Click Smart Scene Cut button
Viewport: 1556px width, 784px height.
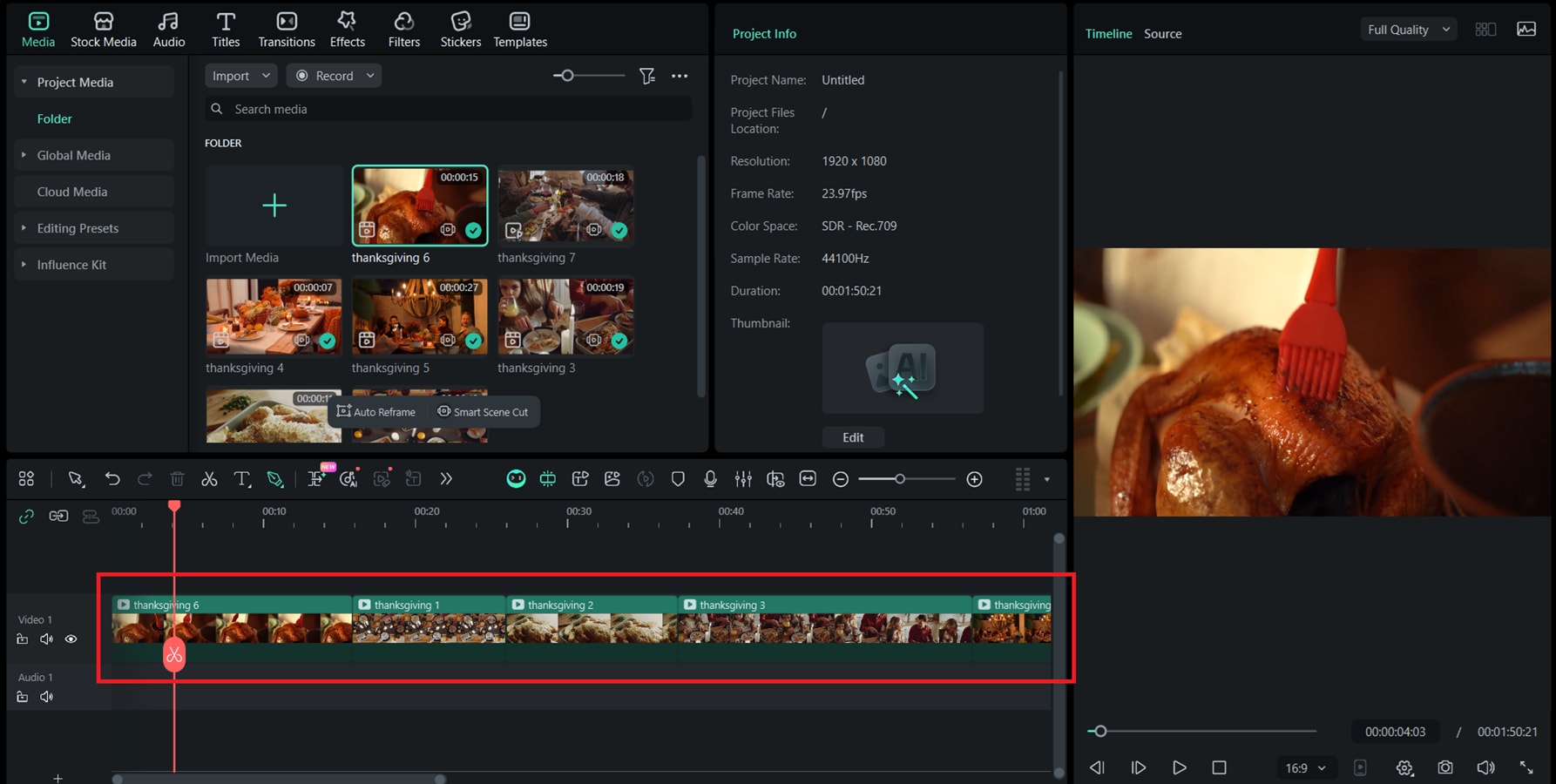(483, 412)
